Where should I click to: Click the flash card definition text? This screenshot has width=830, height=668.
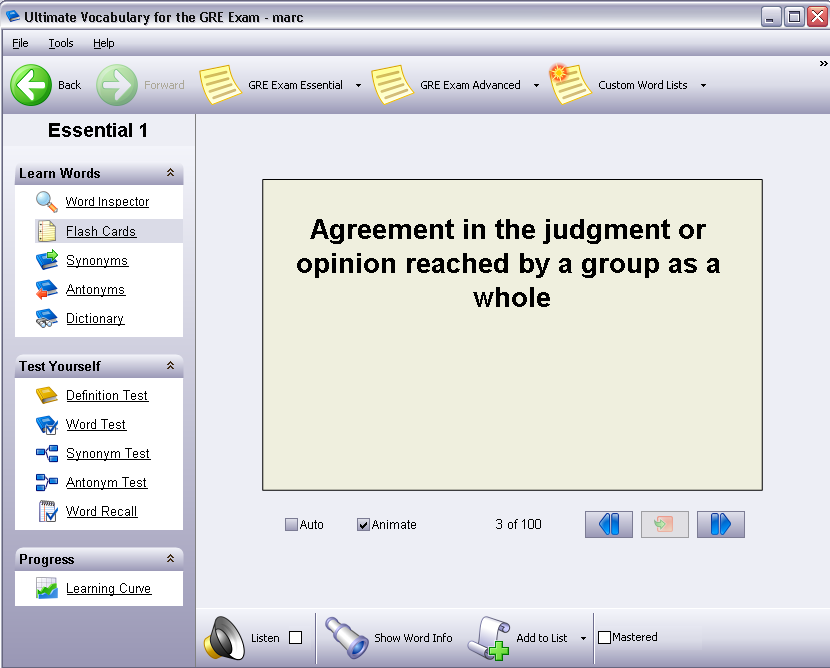click(508, 264)
